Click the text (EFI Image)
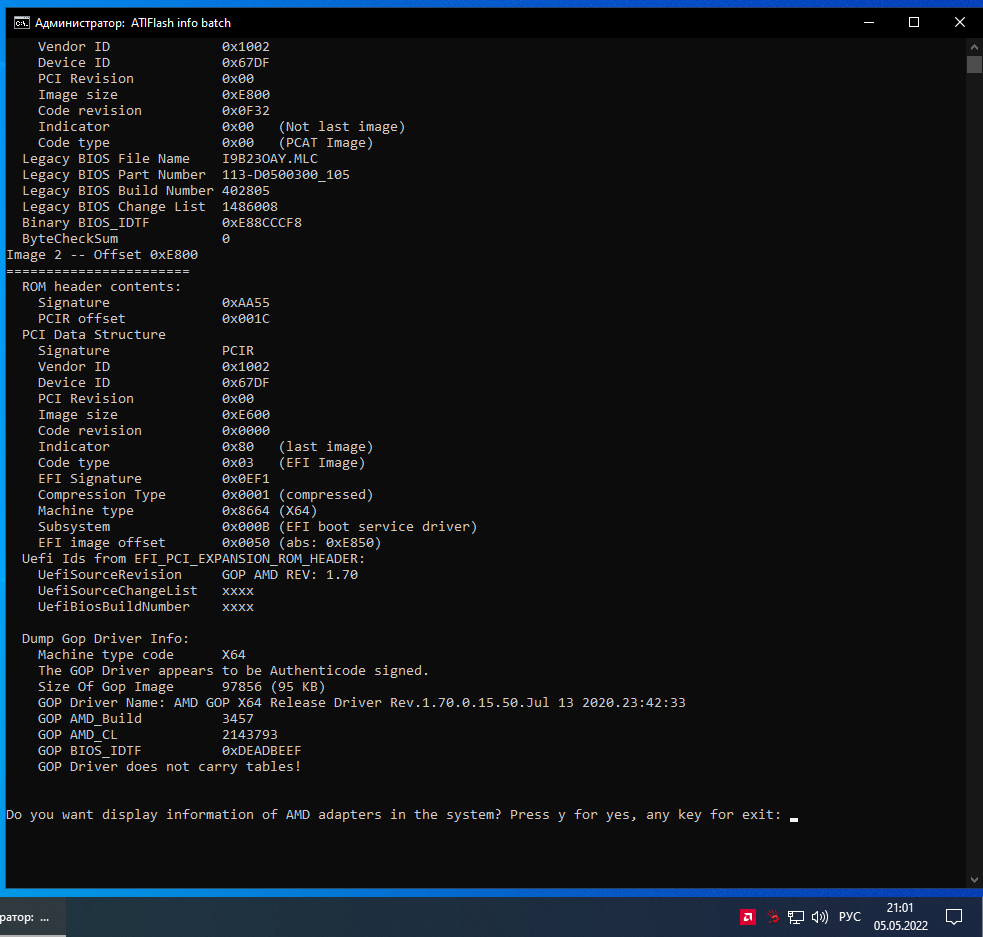The height and width of the screenshot is (937, 983). [322, 463]
